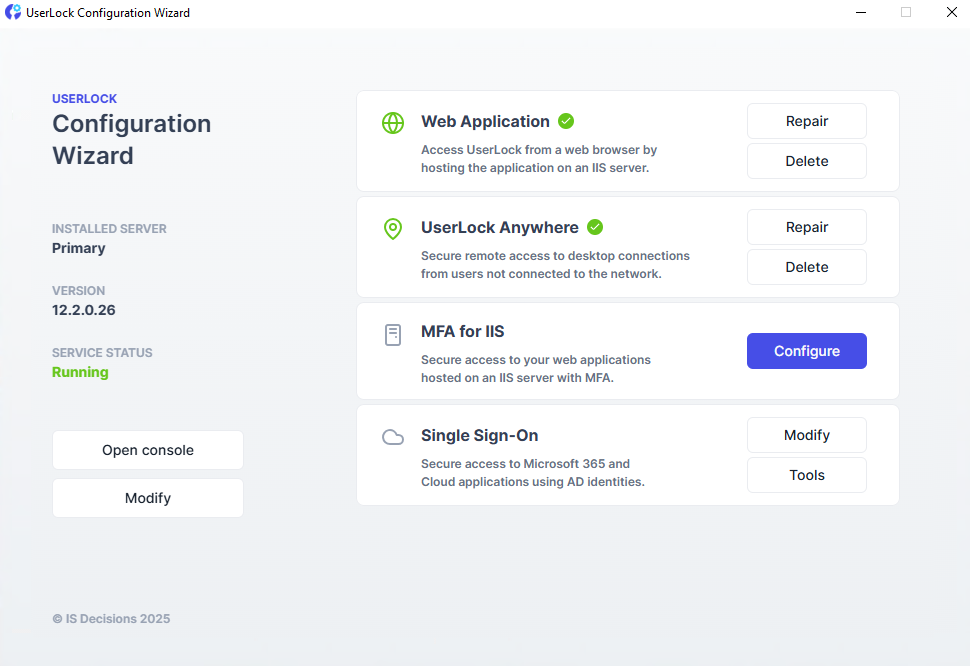This screenshot has height=666, width=970.
Task: Click the UserLock Anywhere location pin icon
Action: [x=393, y=228]
